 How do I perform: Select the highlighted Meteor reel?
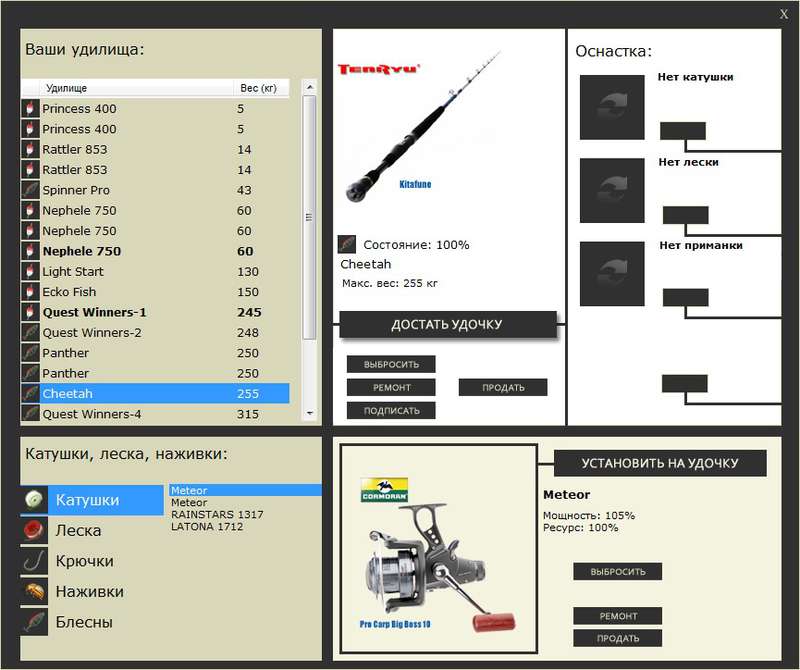point(245,490)
